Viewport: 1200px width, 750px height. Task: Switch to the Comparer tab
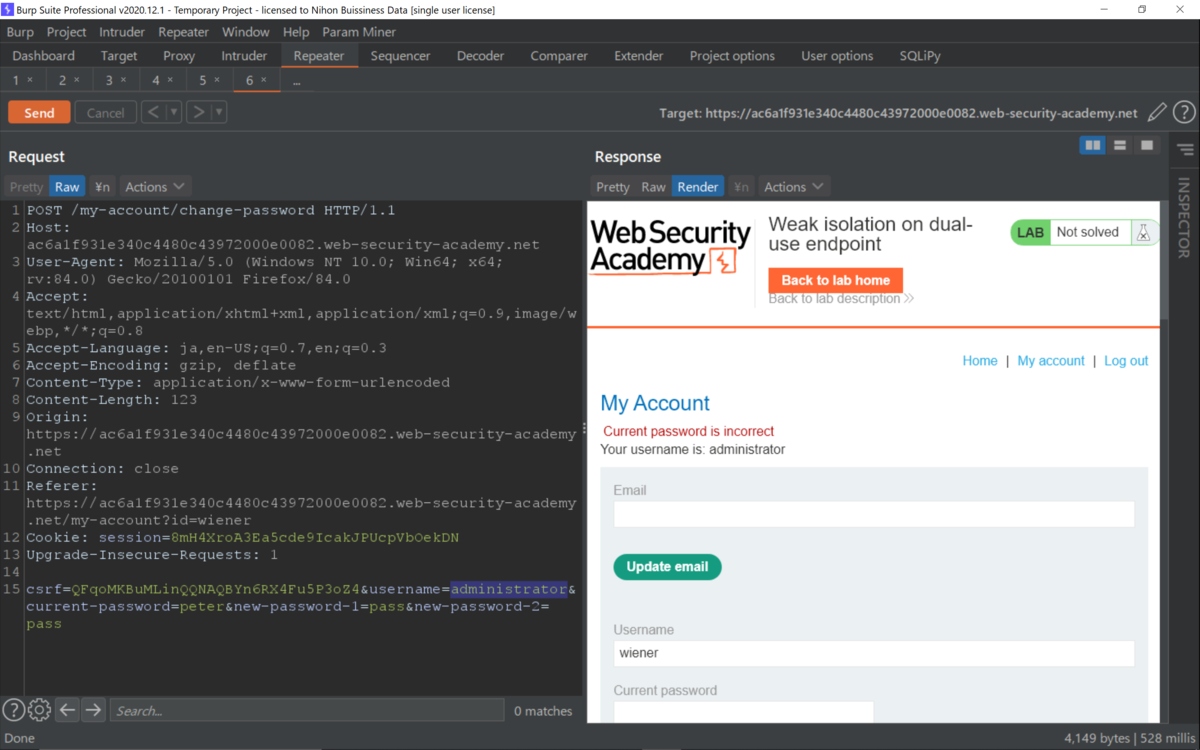coord(559,56)
